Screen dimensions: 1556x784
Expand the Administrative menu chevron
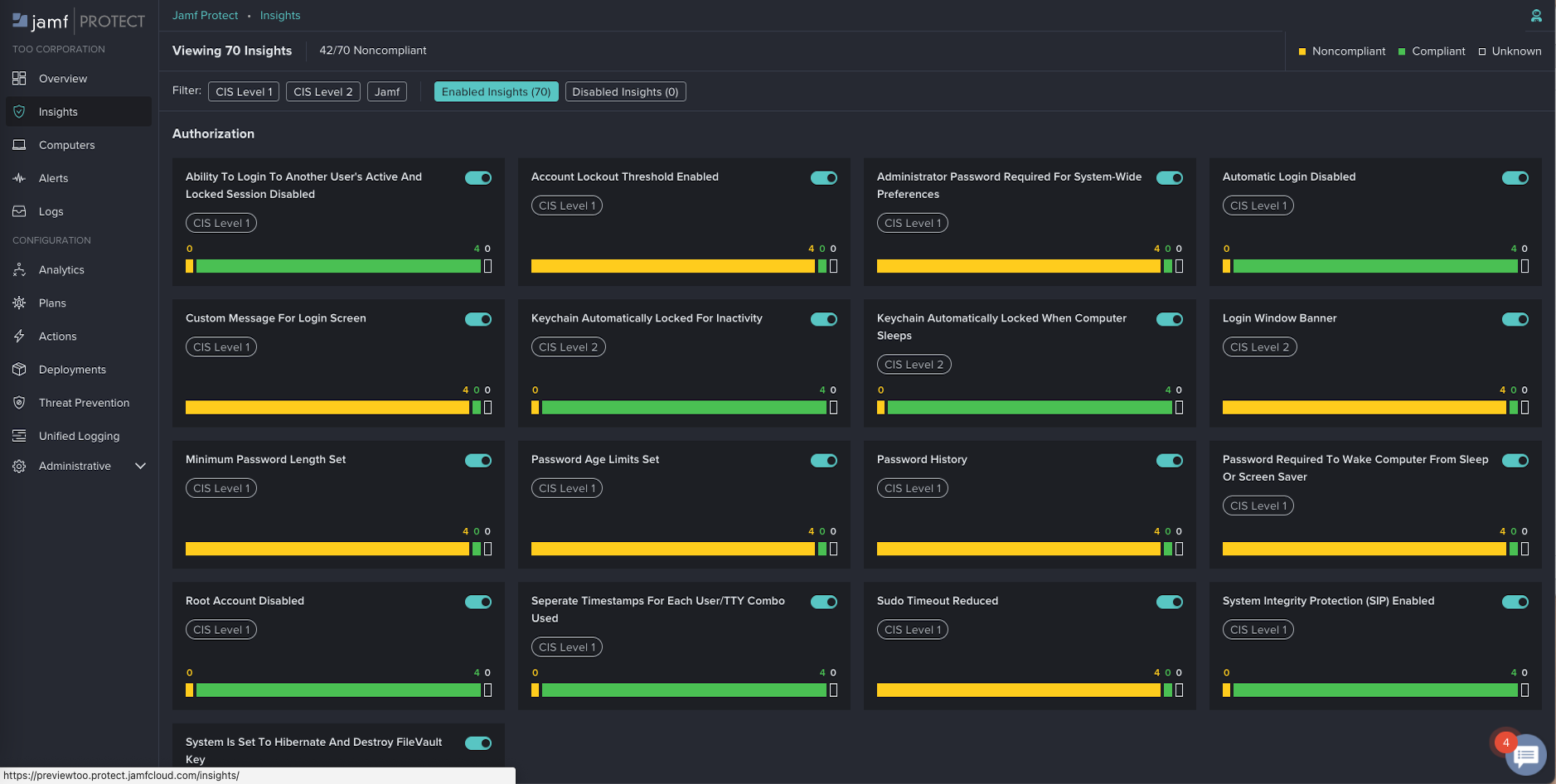[x=140, y=466]
